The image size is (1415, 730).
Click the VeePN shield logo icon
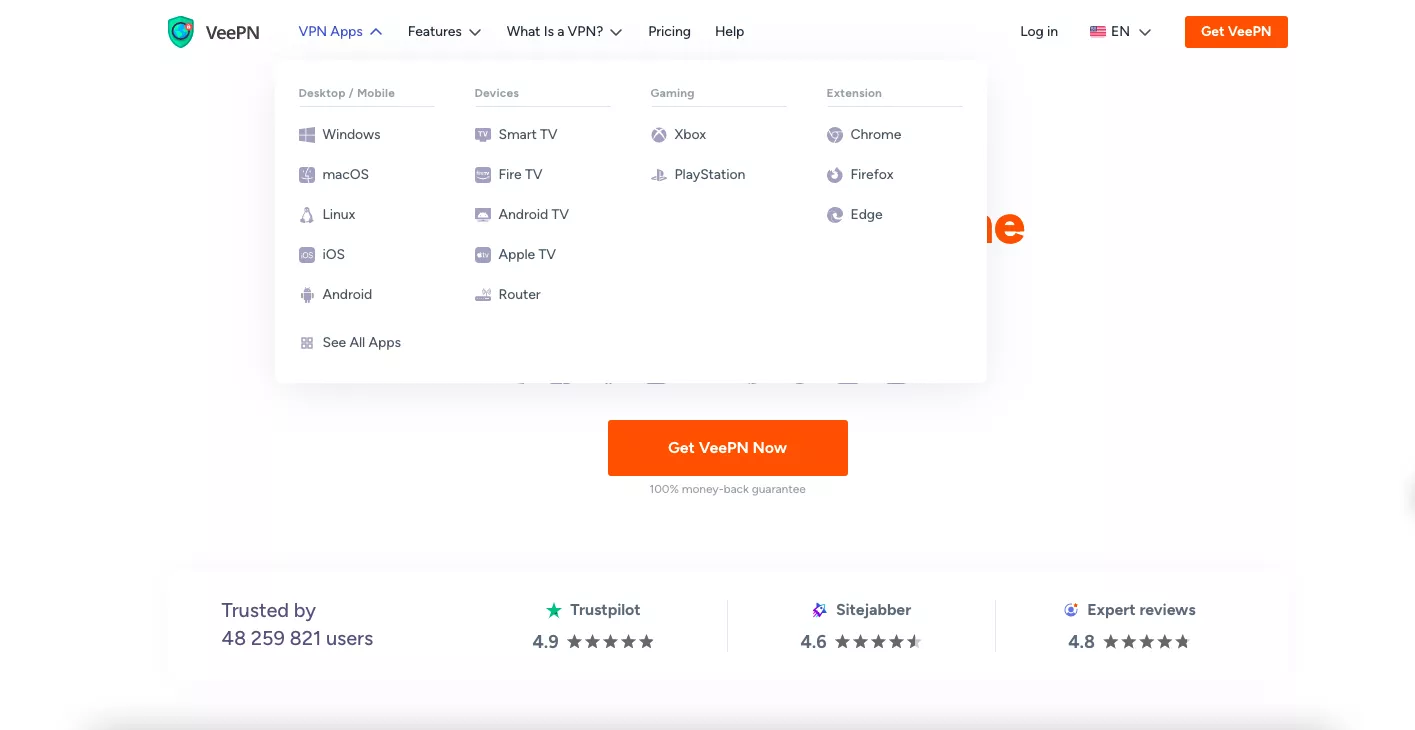180,32
